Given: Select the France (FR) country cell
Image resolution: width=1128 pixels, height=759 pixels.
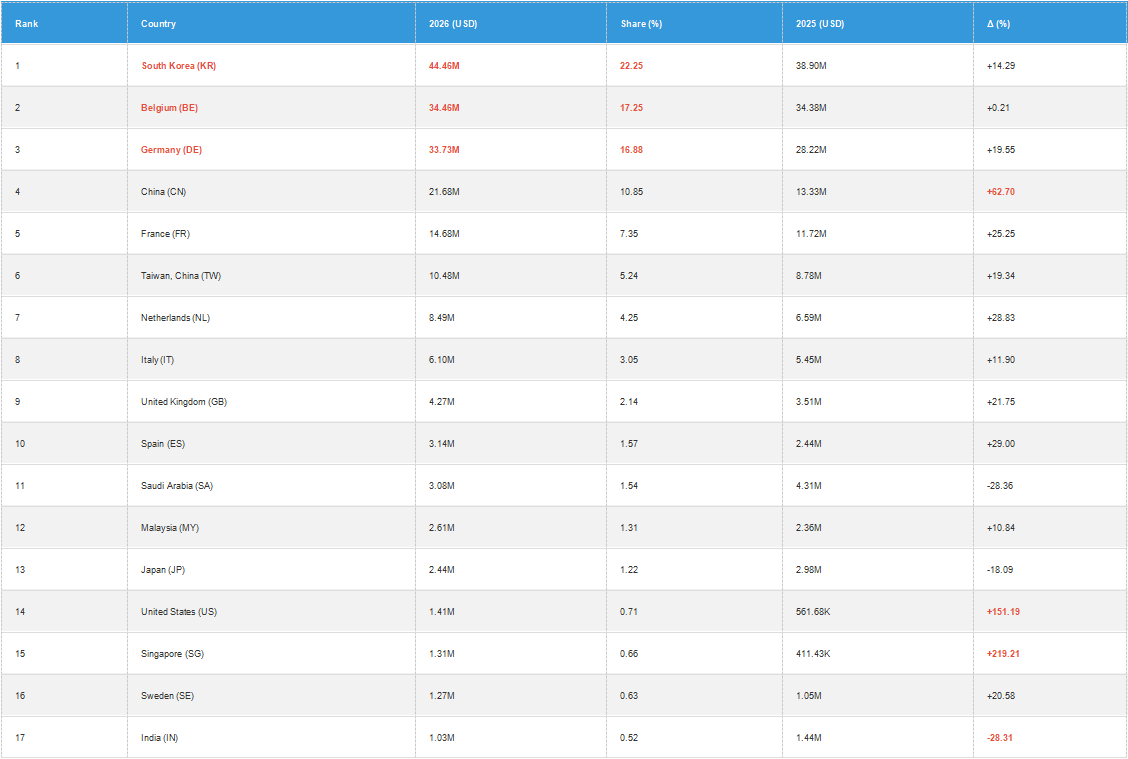Looking at the screenshot, I should [x=271, y=234].
